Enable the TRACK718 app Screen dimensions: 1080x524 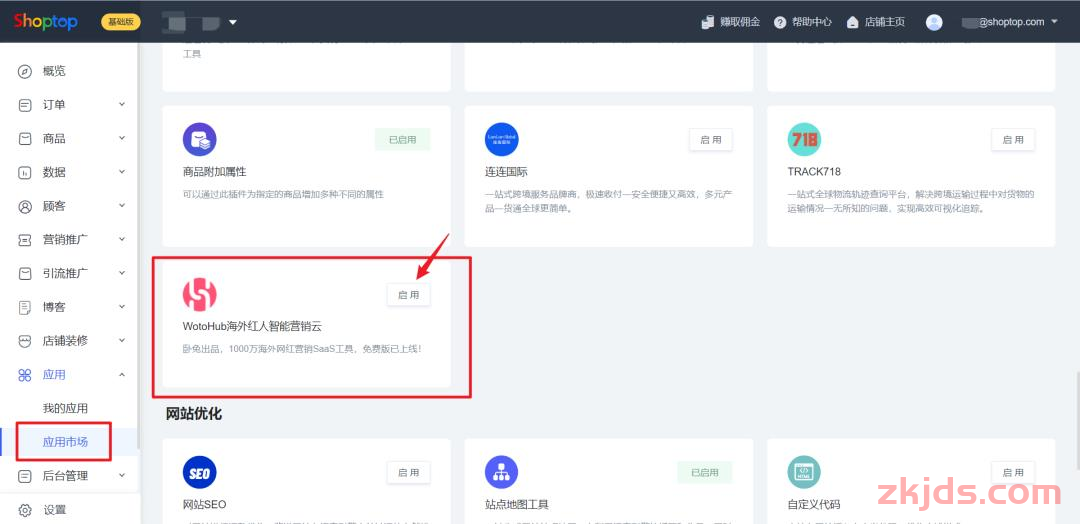click(x=1013, y=140)
